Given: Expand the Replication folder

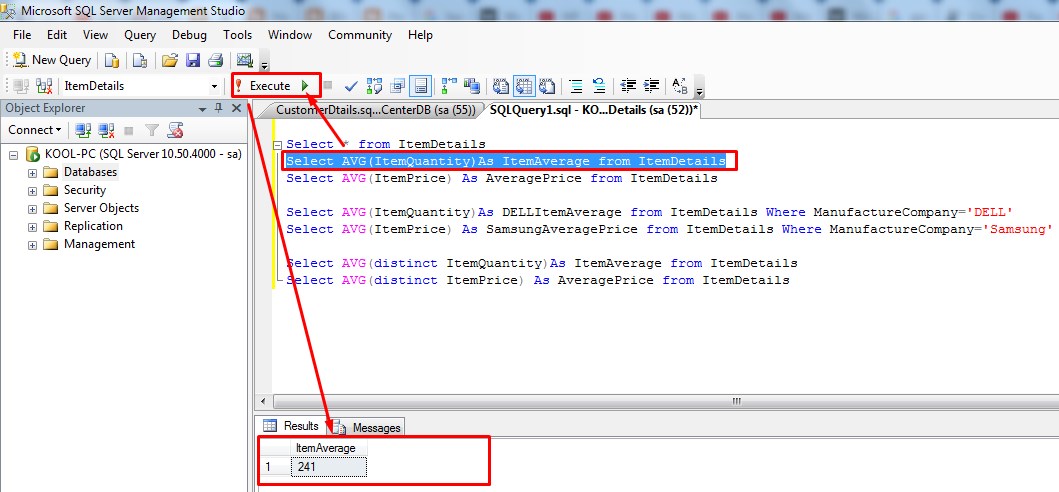Looking at the screenshot, I should (x=32, y=227).
